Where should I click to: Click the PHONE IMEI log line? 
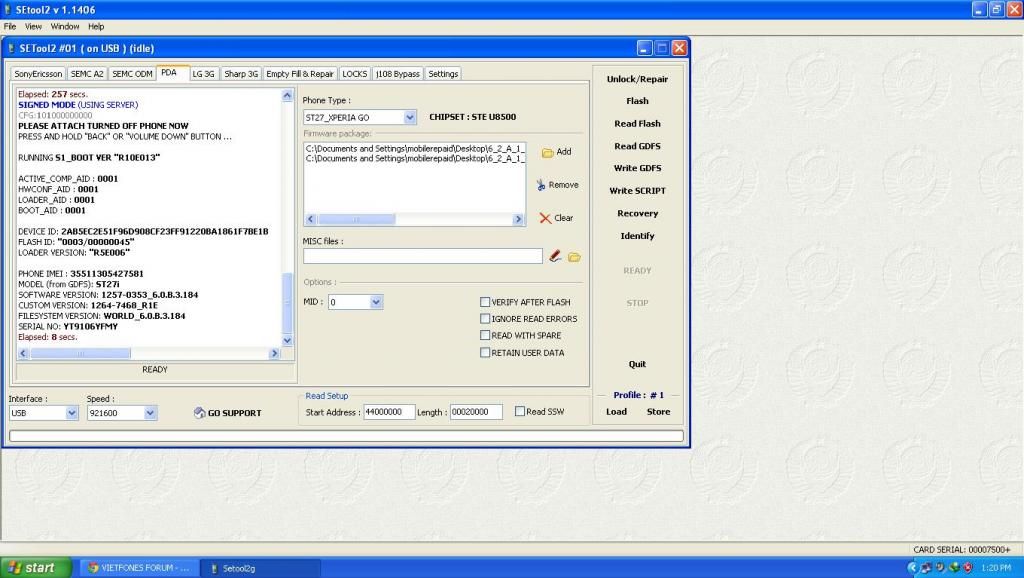click(81, 274)
